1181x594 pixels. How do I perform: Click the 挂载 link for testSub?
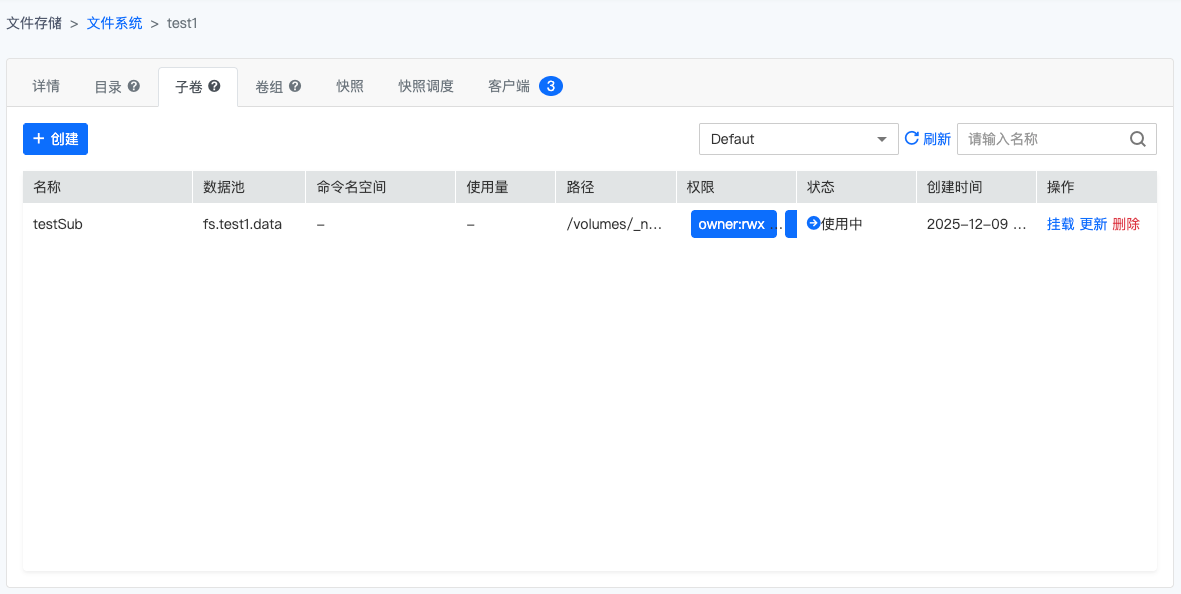[x=1061, y=224]
